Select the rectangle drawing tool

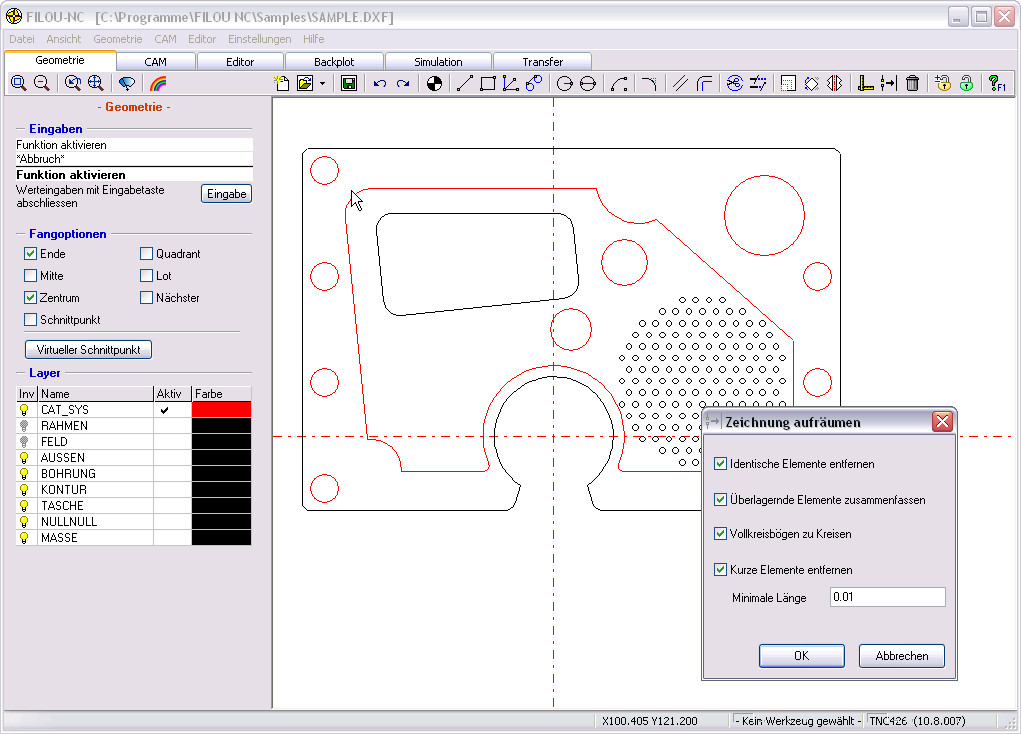tap(488, 84)
